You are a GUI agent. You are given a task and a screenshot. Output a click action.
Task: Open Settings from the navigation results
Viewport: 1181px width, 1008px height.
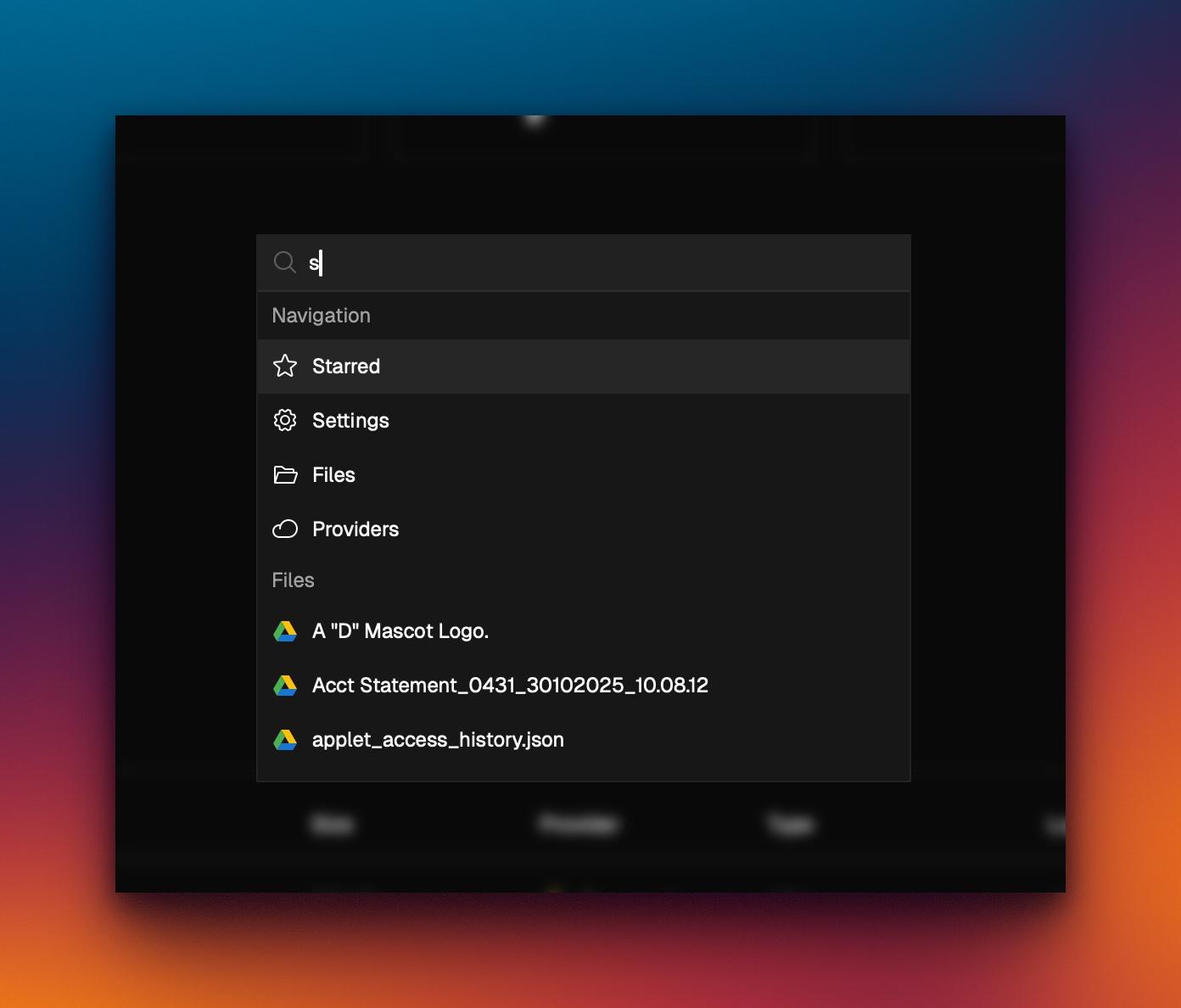coord(350,420)
